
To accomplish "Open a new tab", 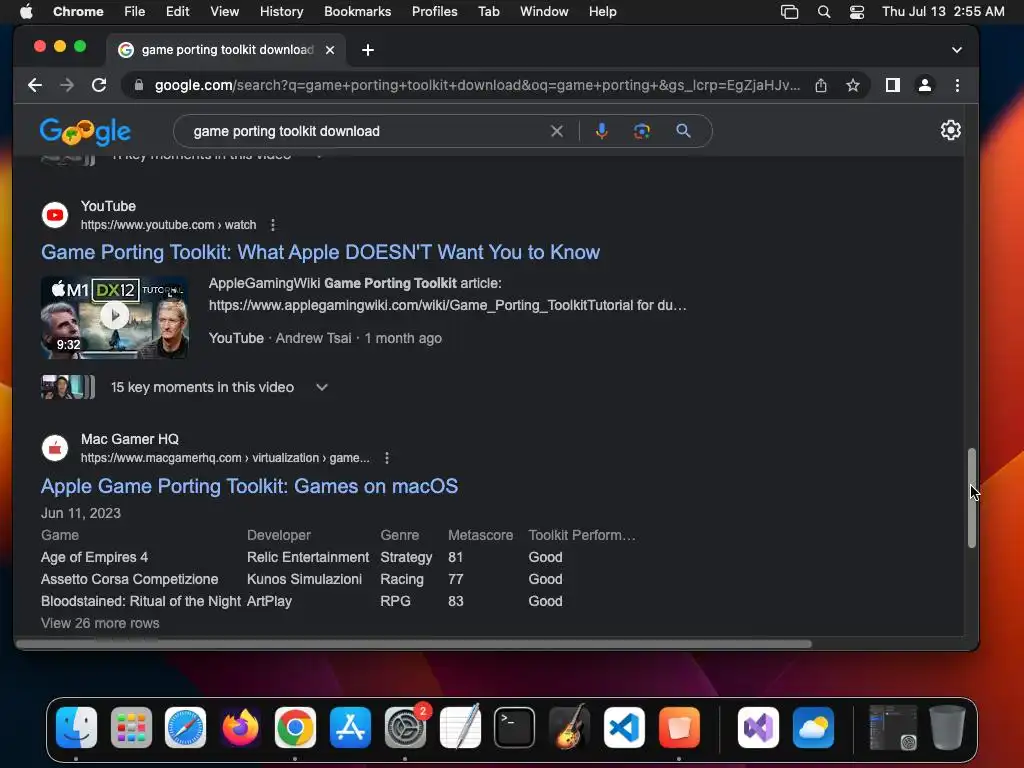I will 368,50.
